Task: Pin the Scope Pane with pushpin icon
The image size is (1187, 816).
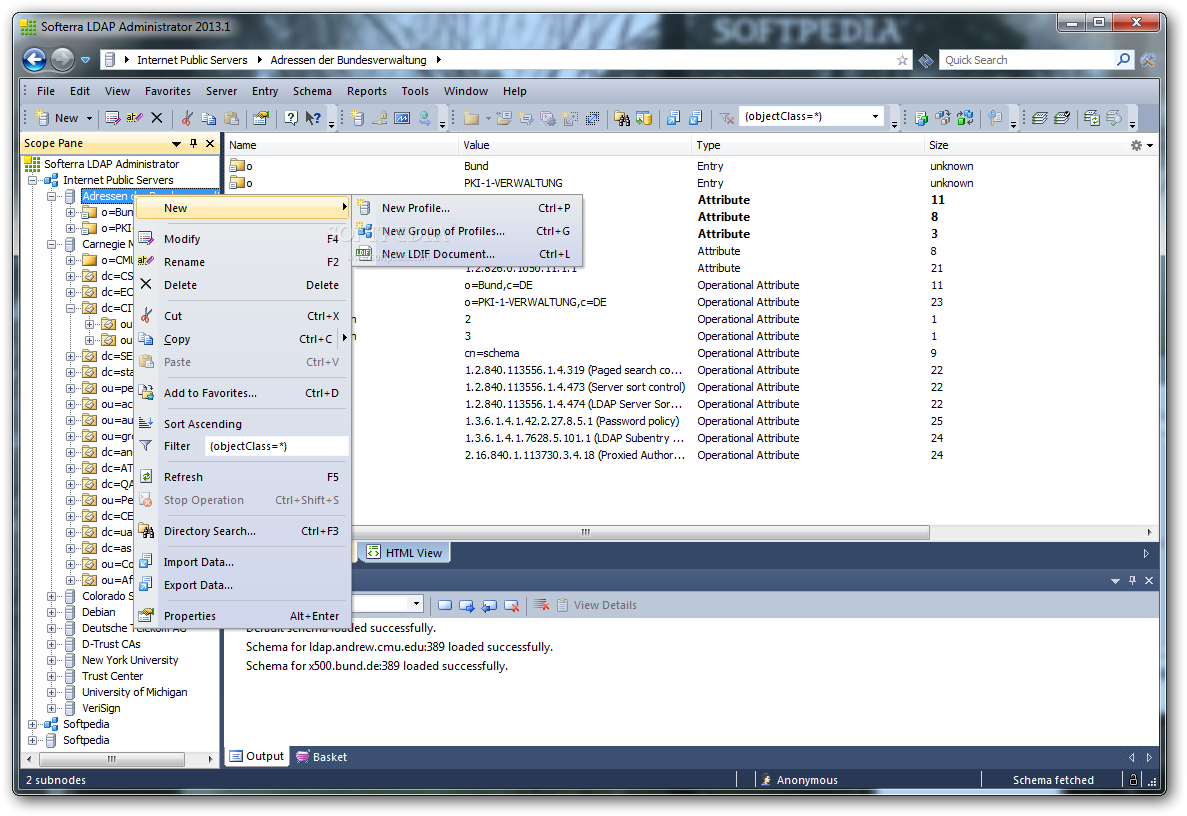Action: 194,143
